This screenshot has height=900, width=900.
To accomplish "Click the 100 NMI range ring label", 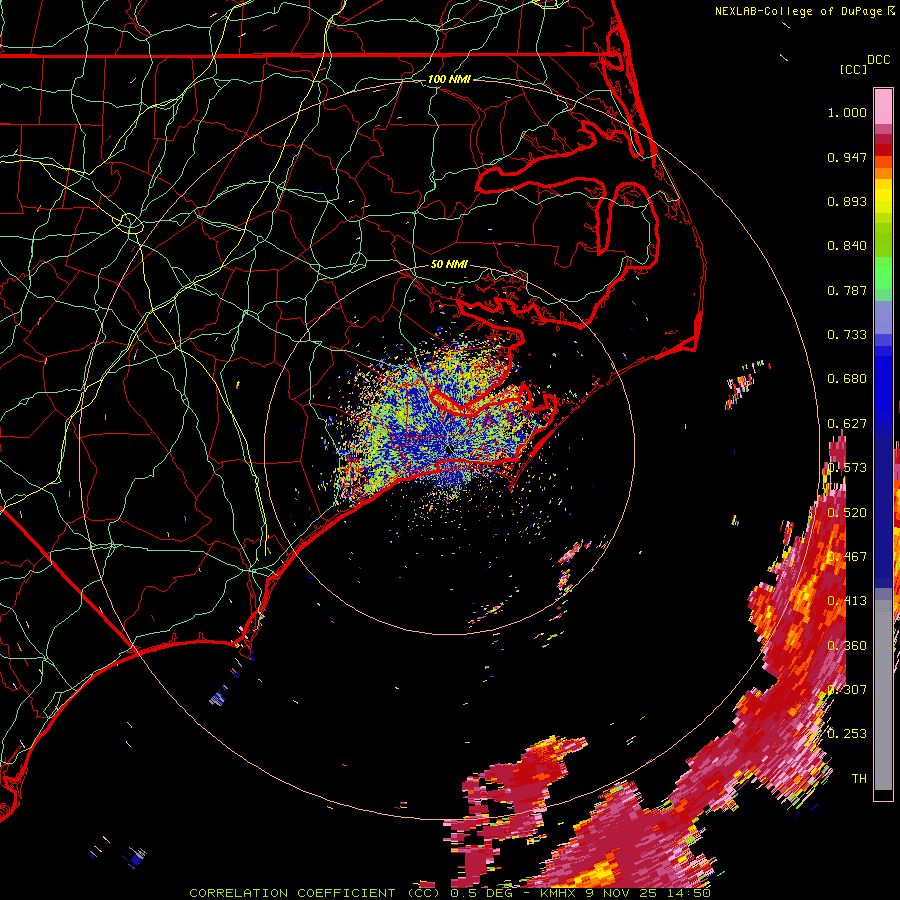I will point(449,79).
